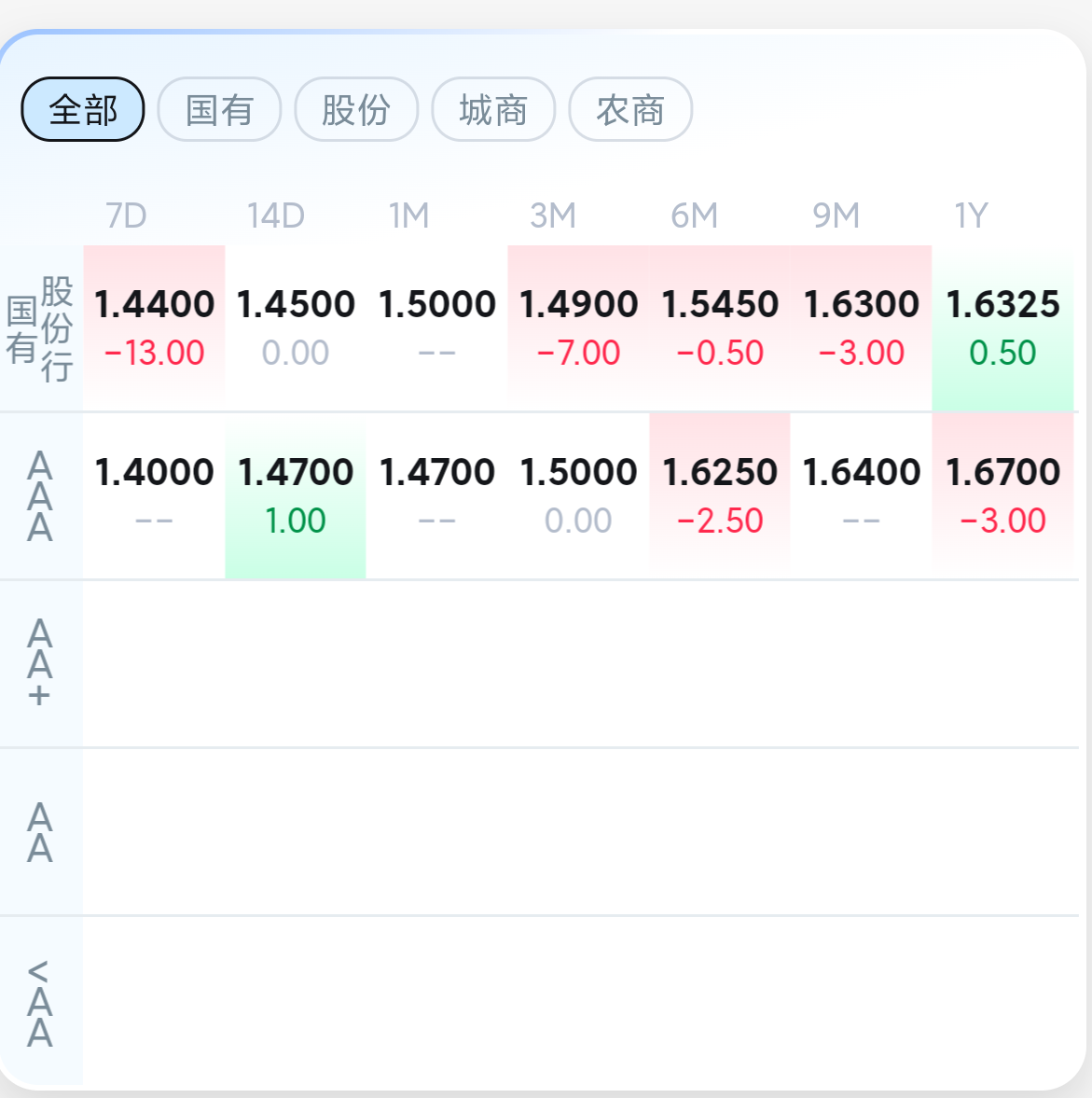Click the 14D column header

[x=276, y=215]
